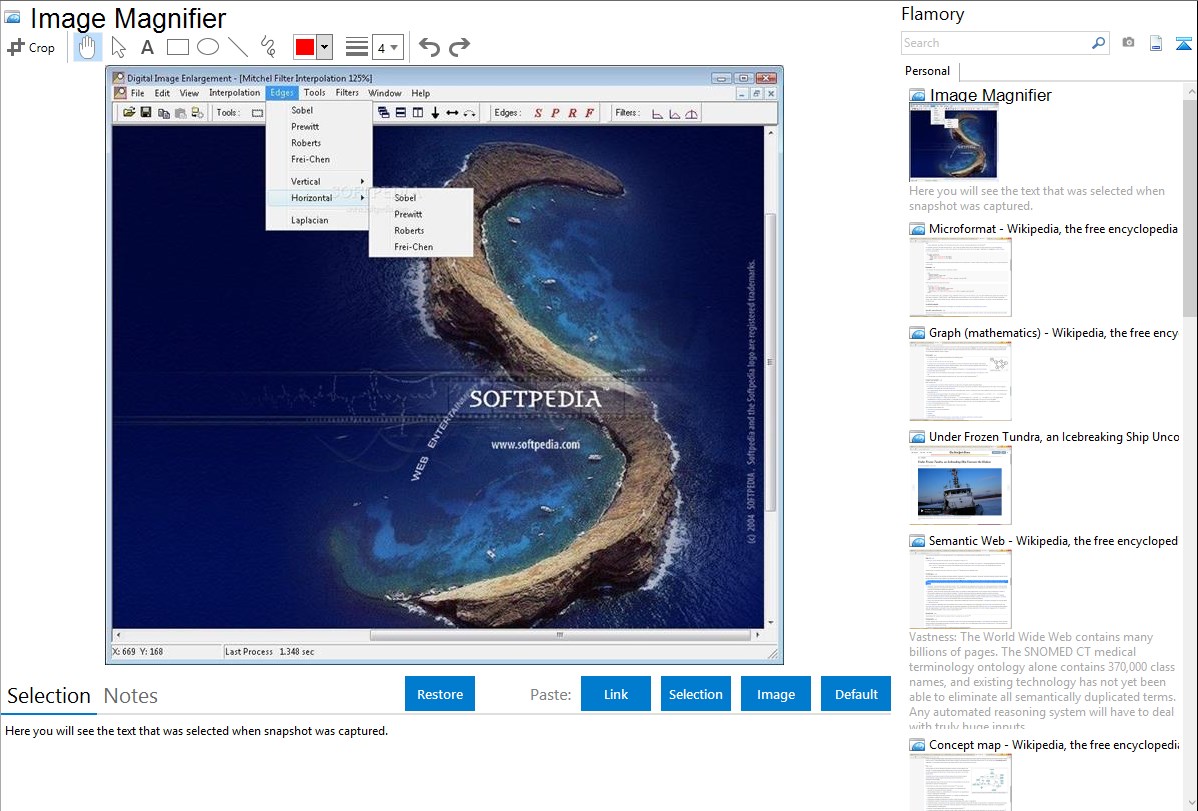1198x811 pixels.
Task: Click the redo arrow
Action: 459,47
